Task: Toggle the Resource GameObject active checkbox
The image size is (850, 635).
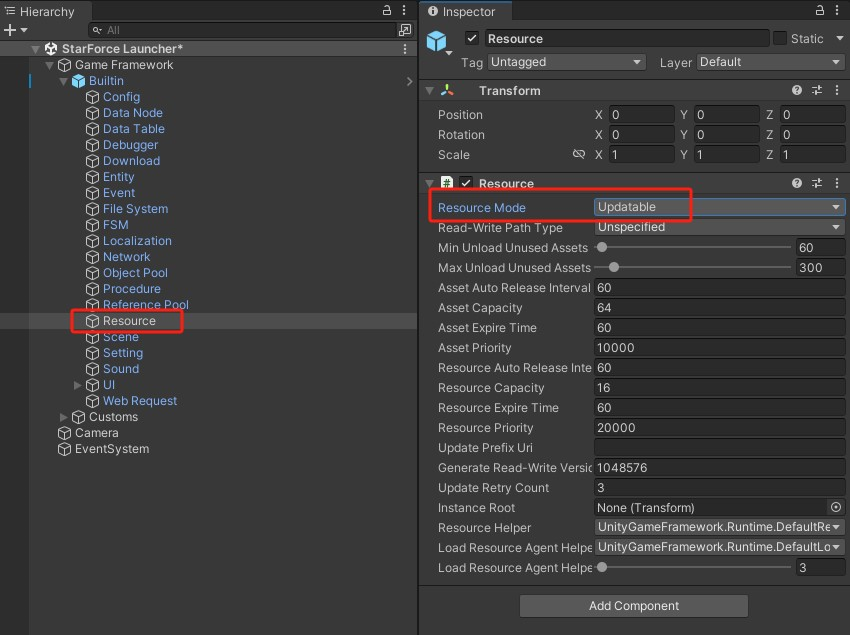Action: point(473,38)
